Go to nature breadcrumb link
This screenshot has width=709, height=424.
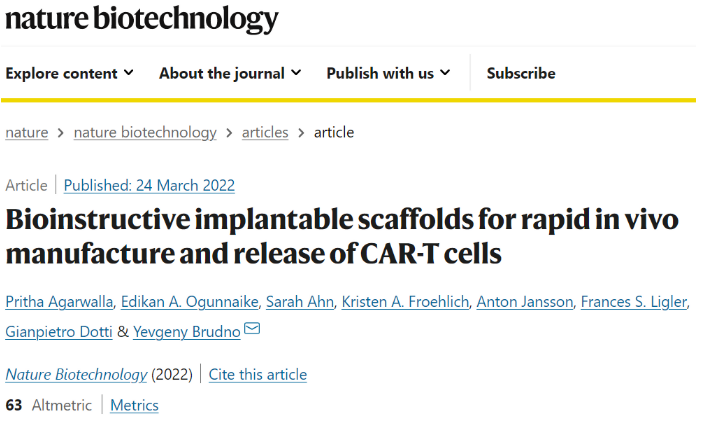pyautogui.click(x=27, y=132)
